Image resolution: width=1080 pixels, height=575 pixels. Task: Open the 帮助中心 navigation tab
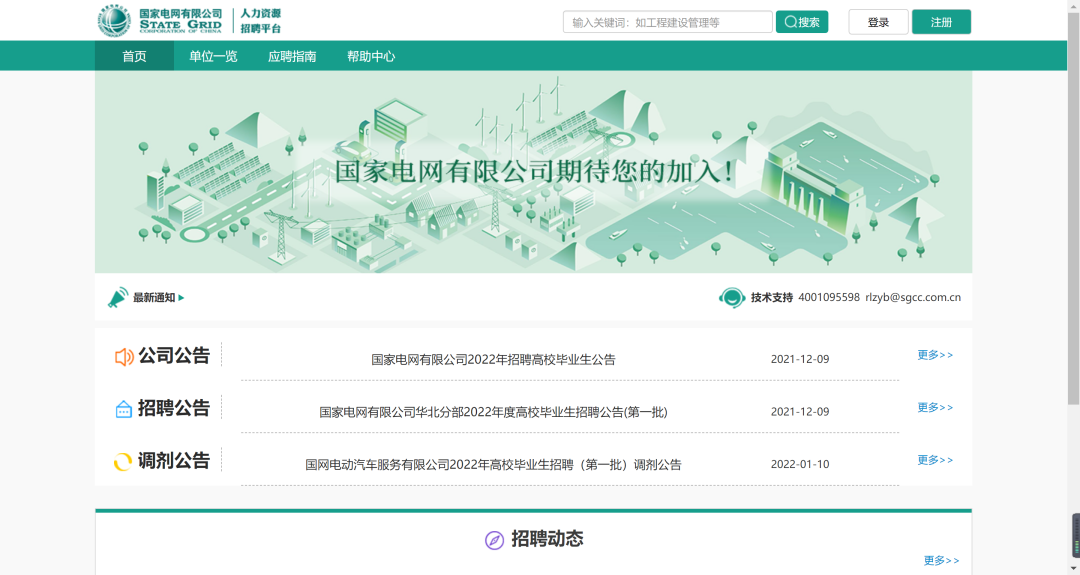point(371,56)
